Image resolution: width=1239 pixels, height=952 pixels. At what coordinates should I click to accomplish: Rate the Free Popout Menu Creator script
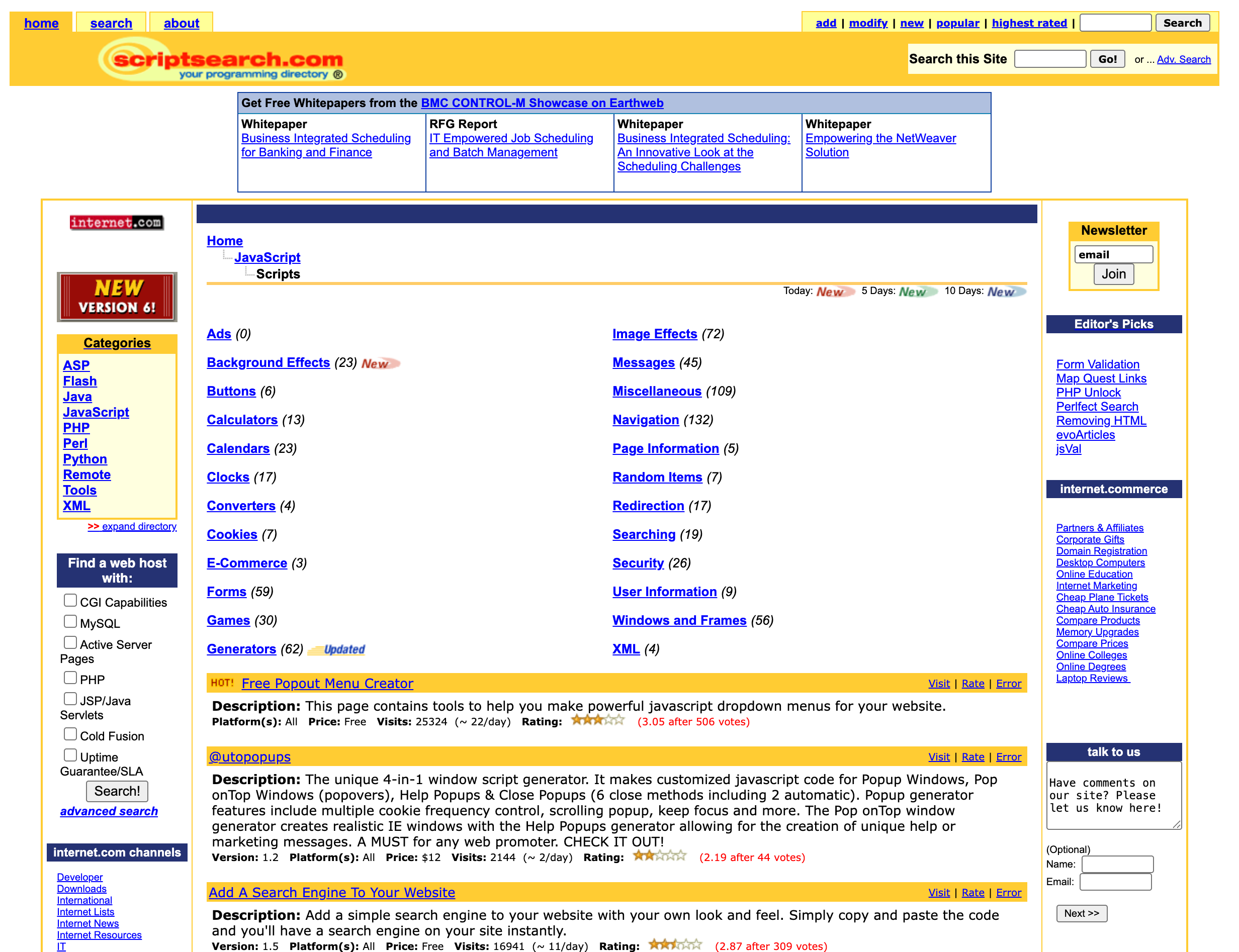(972, 684)
